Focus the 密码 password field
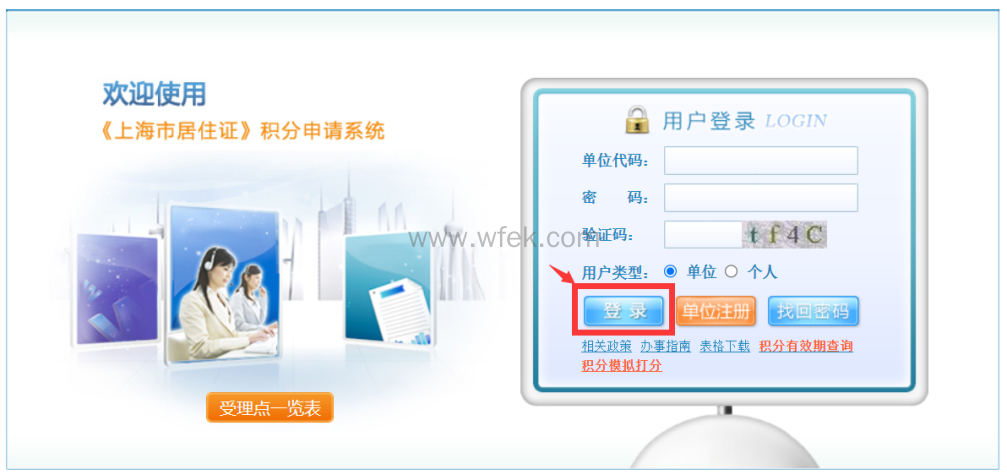 [x=761, y=198]
